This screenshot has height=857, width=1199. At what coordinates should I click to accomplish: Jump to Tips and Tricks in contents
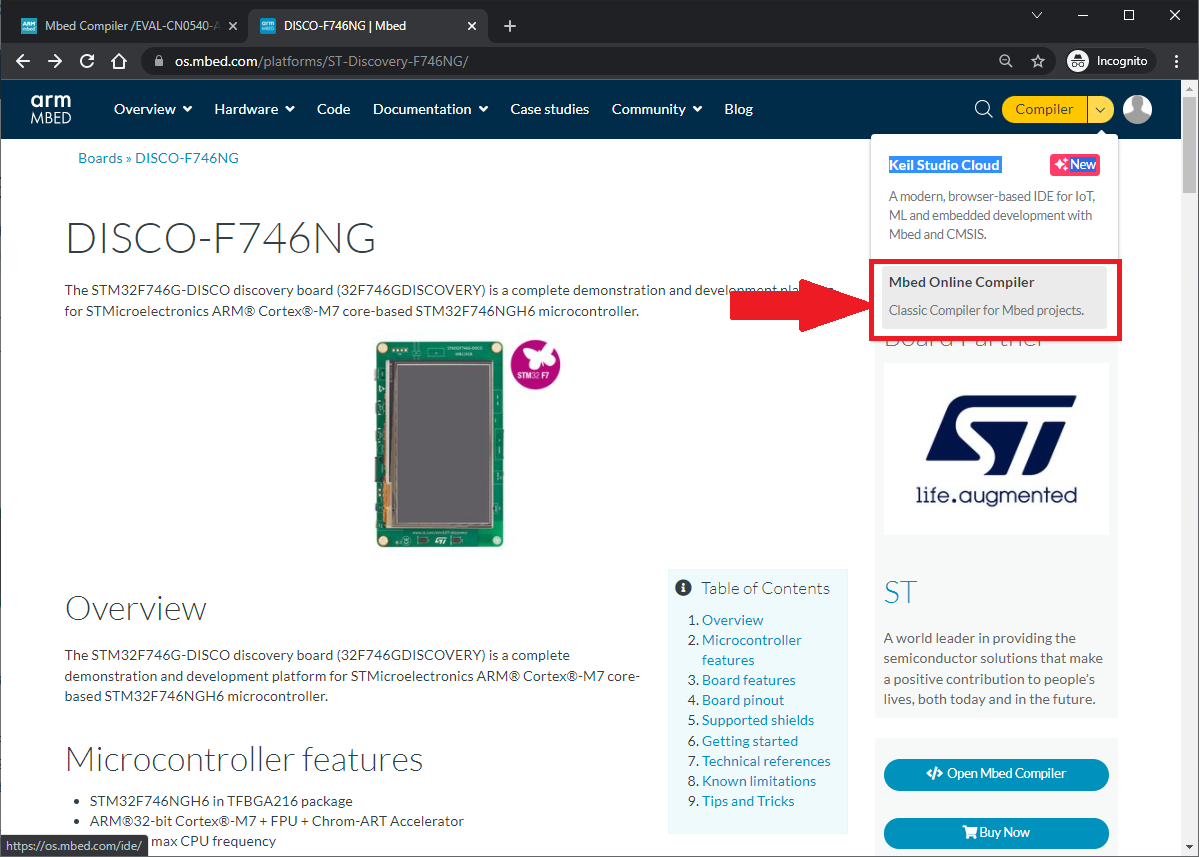point(748,801)
